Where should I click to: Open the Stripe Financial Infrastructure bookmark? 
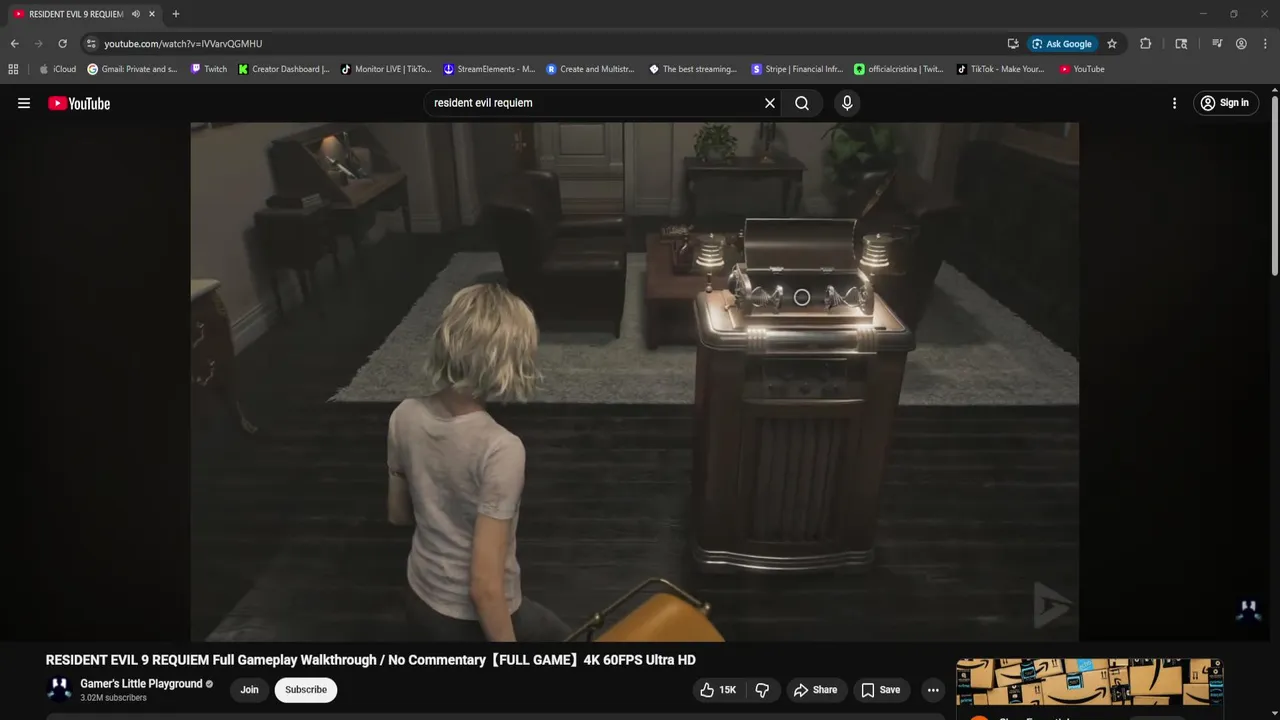pyautogui.click(x=797, y=69)
